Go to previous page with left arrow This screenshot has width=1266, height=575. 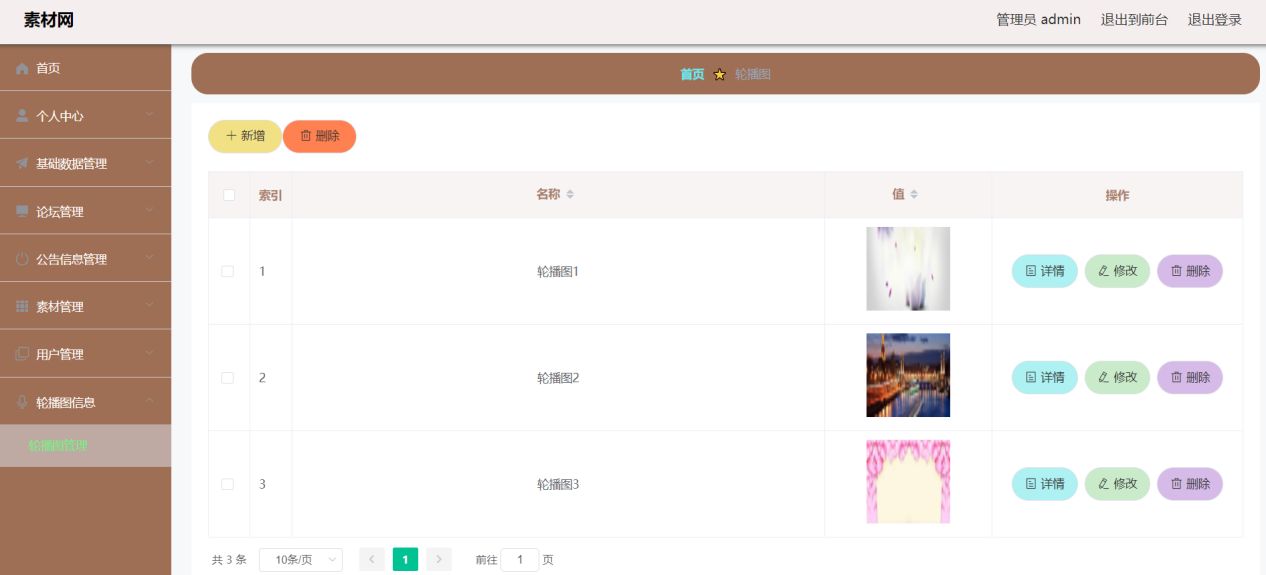click(372, 560)
